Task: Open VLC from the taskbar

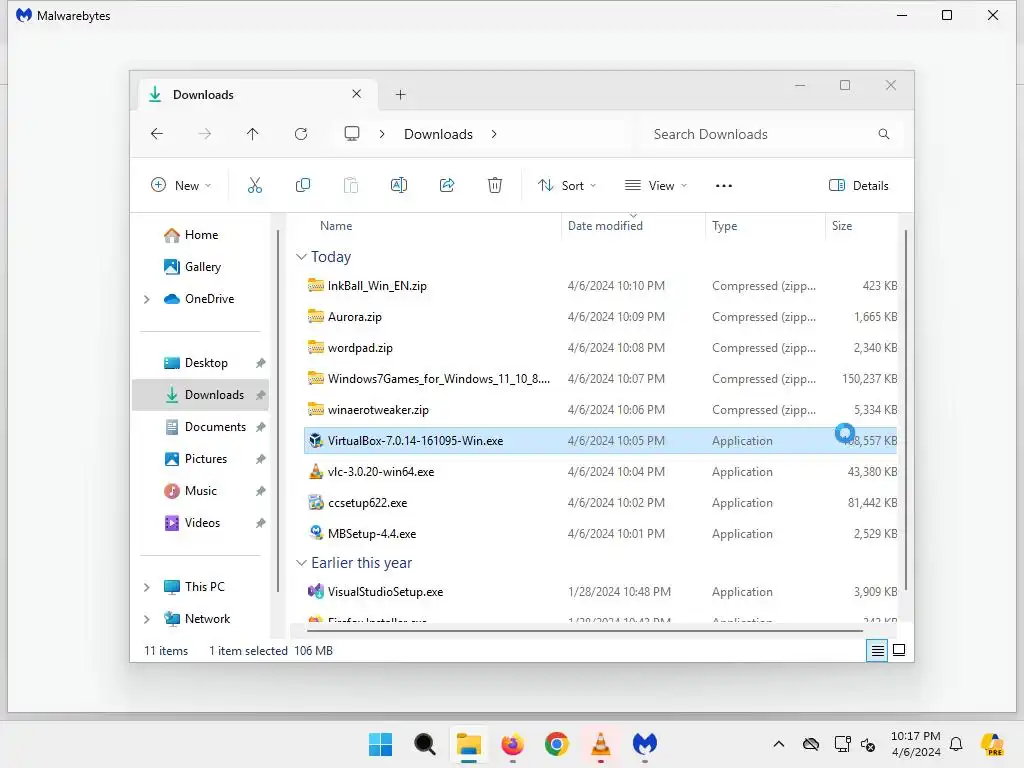Action: tap(601, 744)
